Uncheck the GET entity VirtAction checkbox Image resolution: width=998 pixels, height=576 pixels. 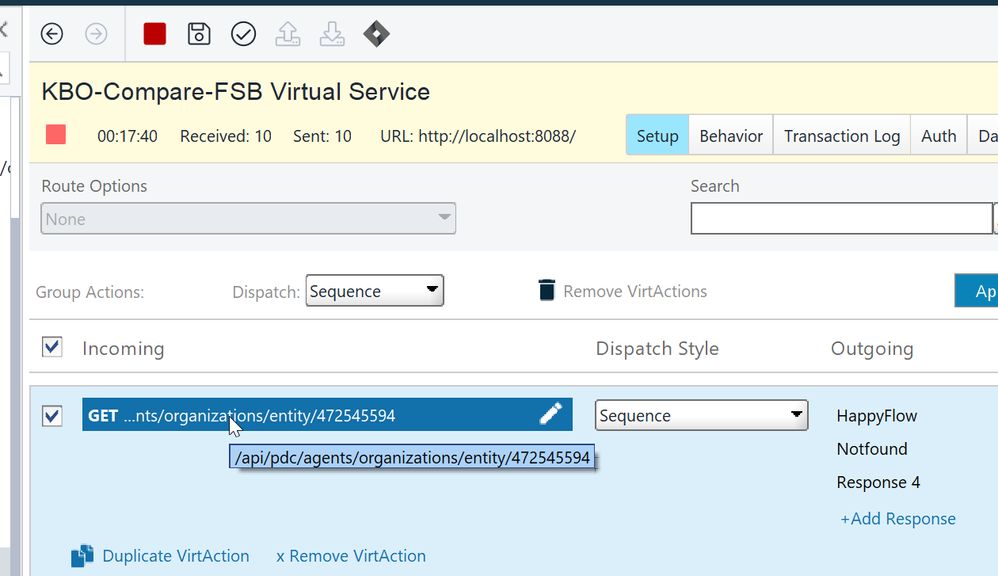tap(52, 415)
